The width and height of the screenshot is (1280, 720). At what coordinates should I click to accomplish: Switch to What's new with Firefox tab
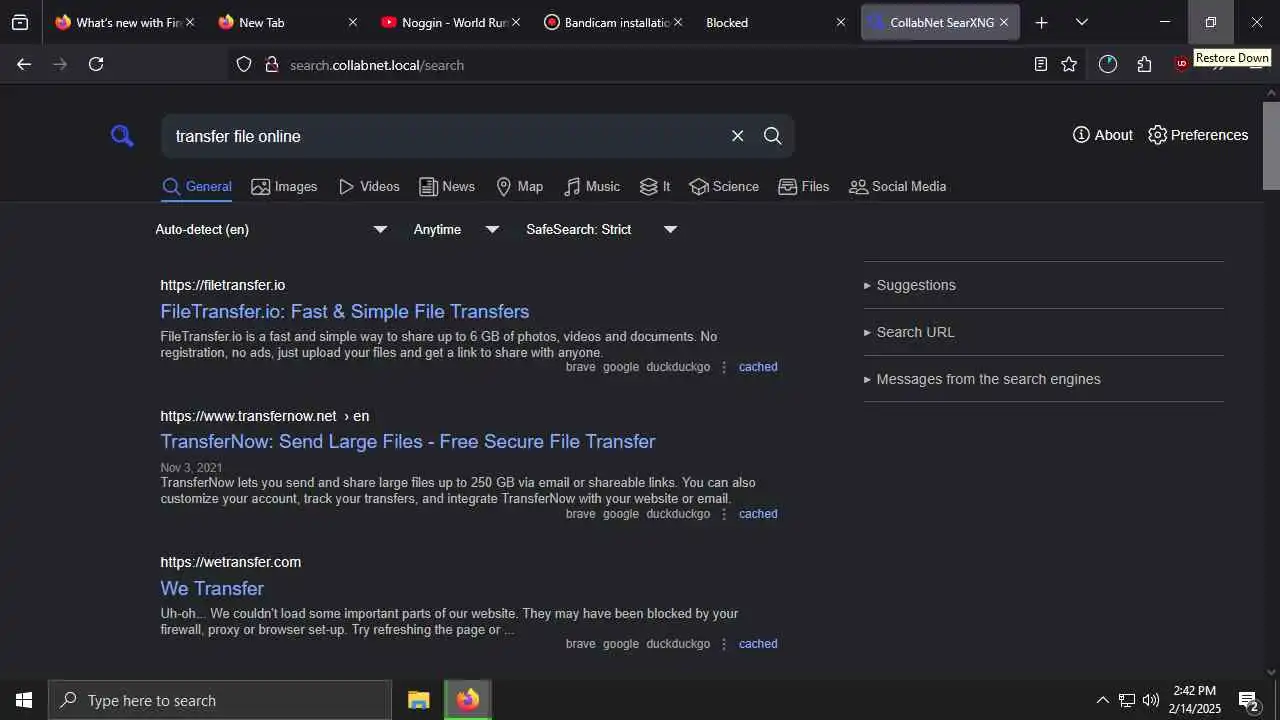(x=126, y=22)
